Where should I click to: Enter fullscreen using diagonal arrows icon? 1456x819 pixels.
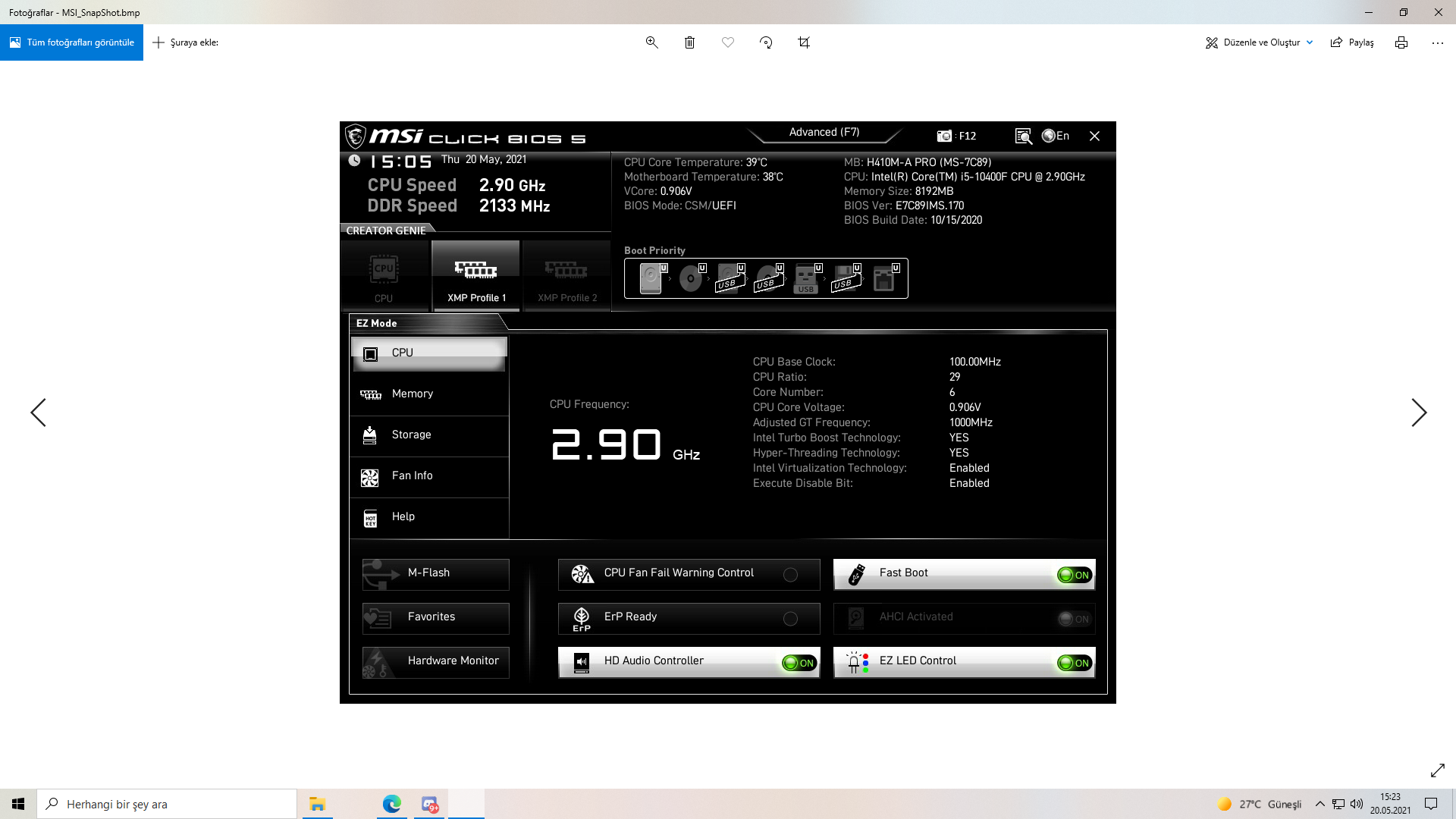point(1438,770)
